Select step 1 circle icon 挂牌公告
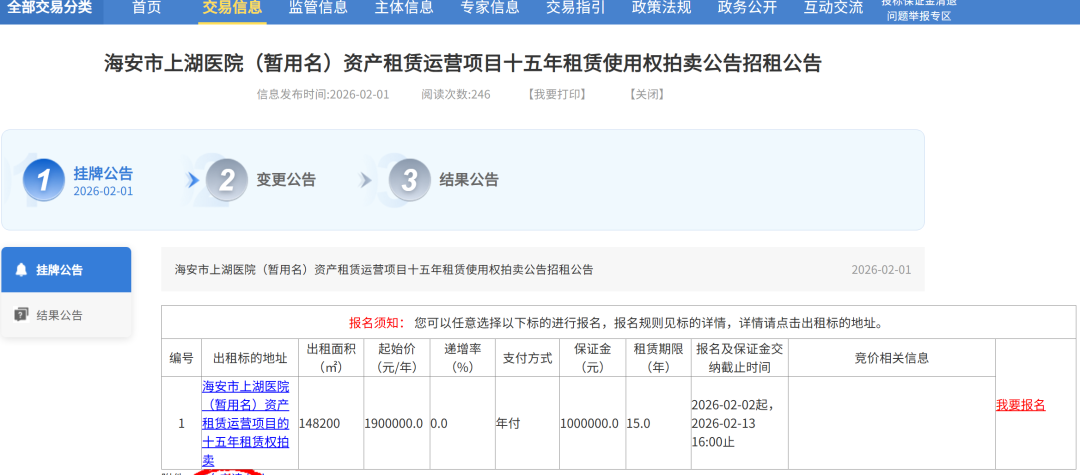Image resolution: width=1080 pixels, height=475 pixels. coord(44,180)
